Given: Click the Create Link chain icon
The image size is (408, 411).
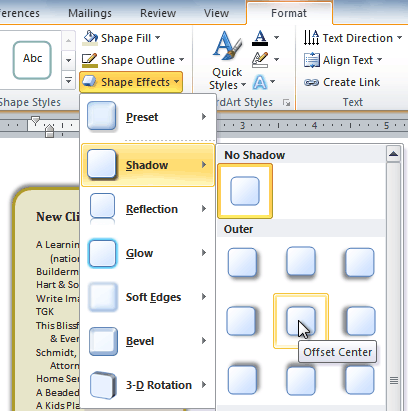Looking at the screenshot, I should click(311, 82).
